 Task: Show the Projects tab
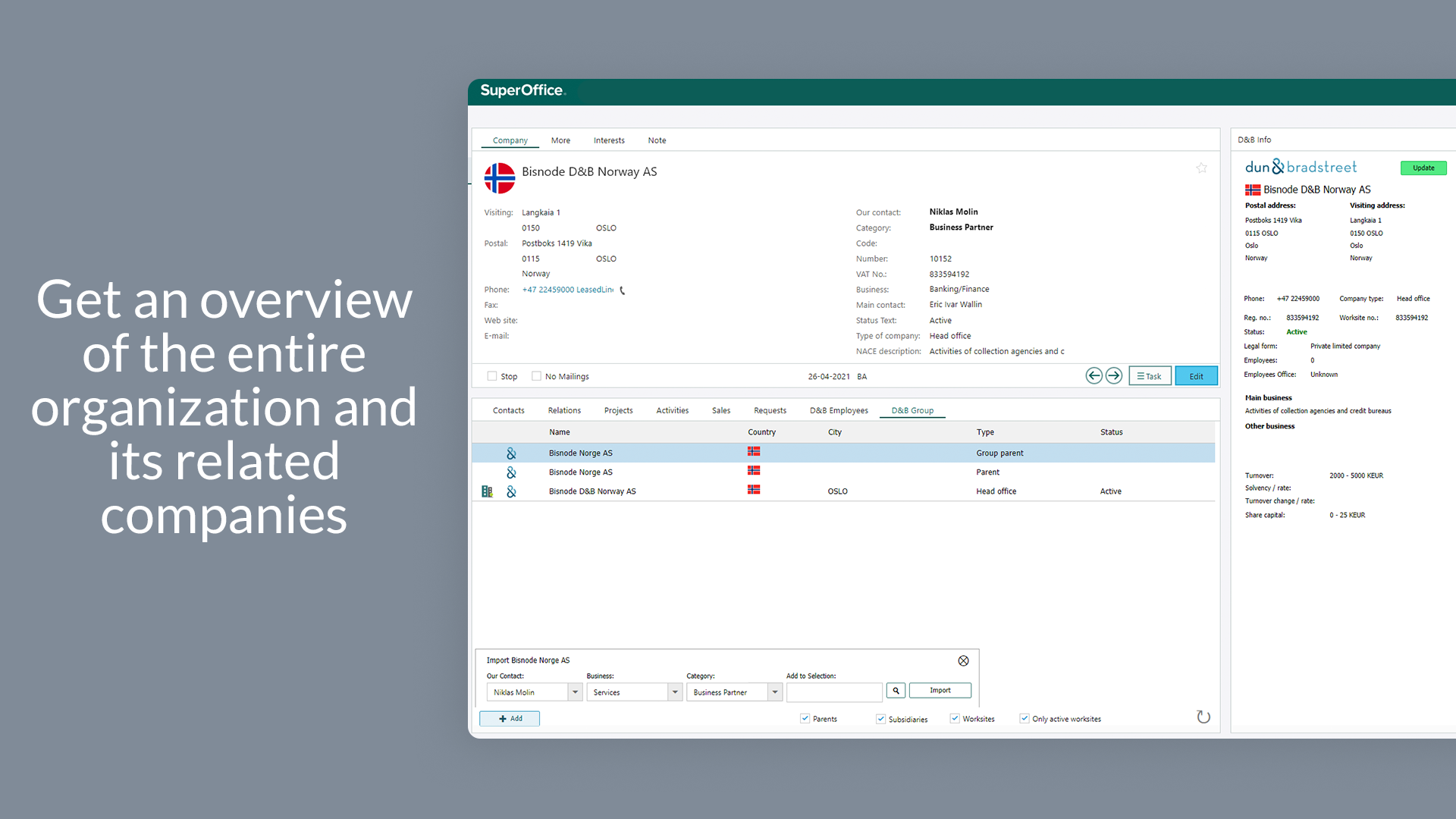[x=618, y=411]
